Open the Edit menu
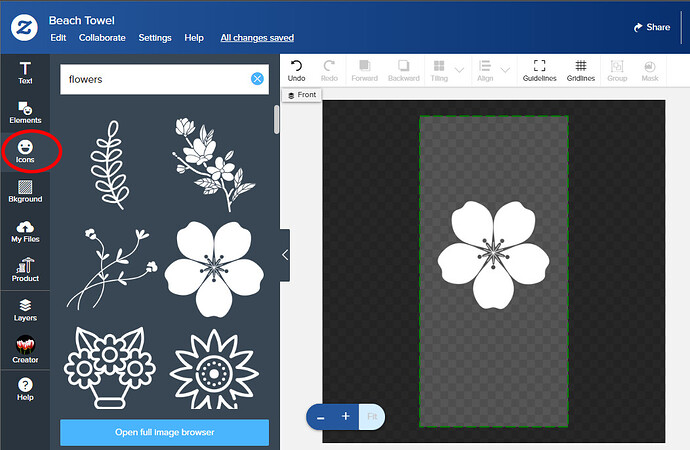 click(x=58, y=38)
